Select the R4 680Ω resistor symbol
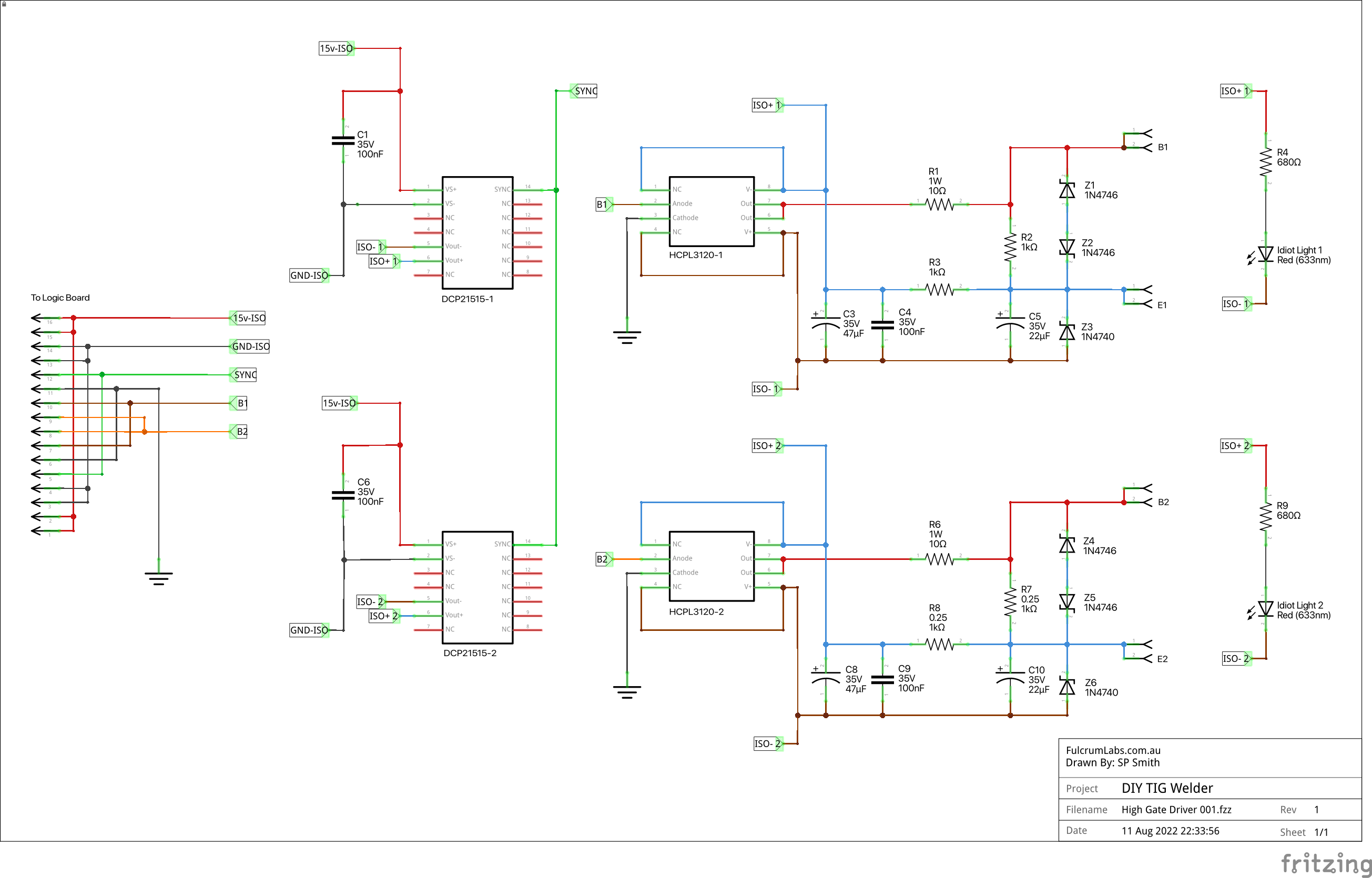Viewport: 1372px width, 878px height. coord(1266,162)
